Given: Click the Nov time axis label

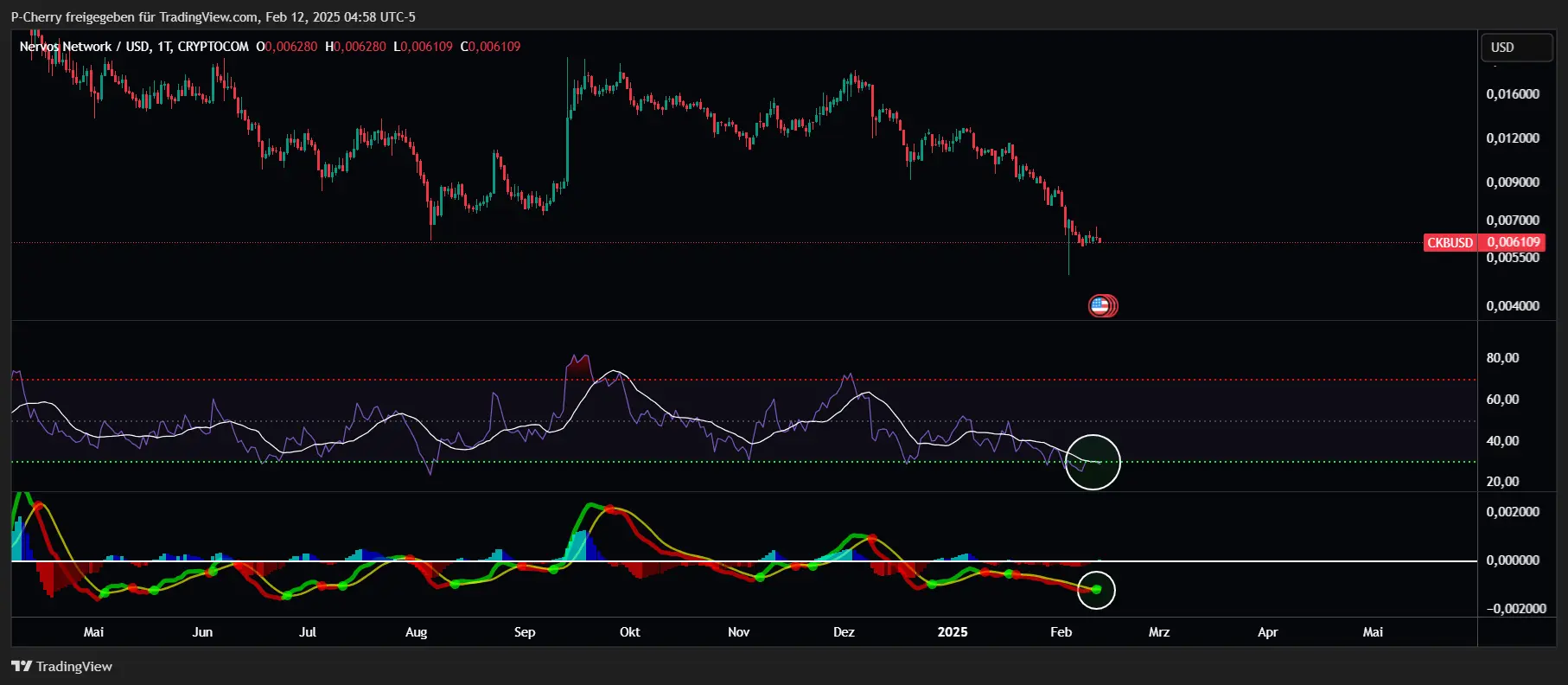Looking at the screenshot, I should tap(738, 632).
